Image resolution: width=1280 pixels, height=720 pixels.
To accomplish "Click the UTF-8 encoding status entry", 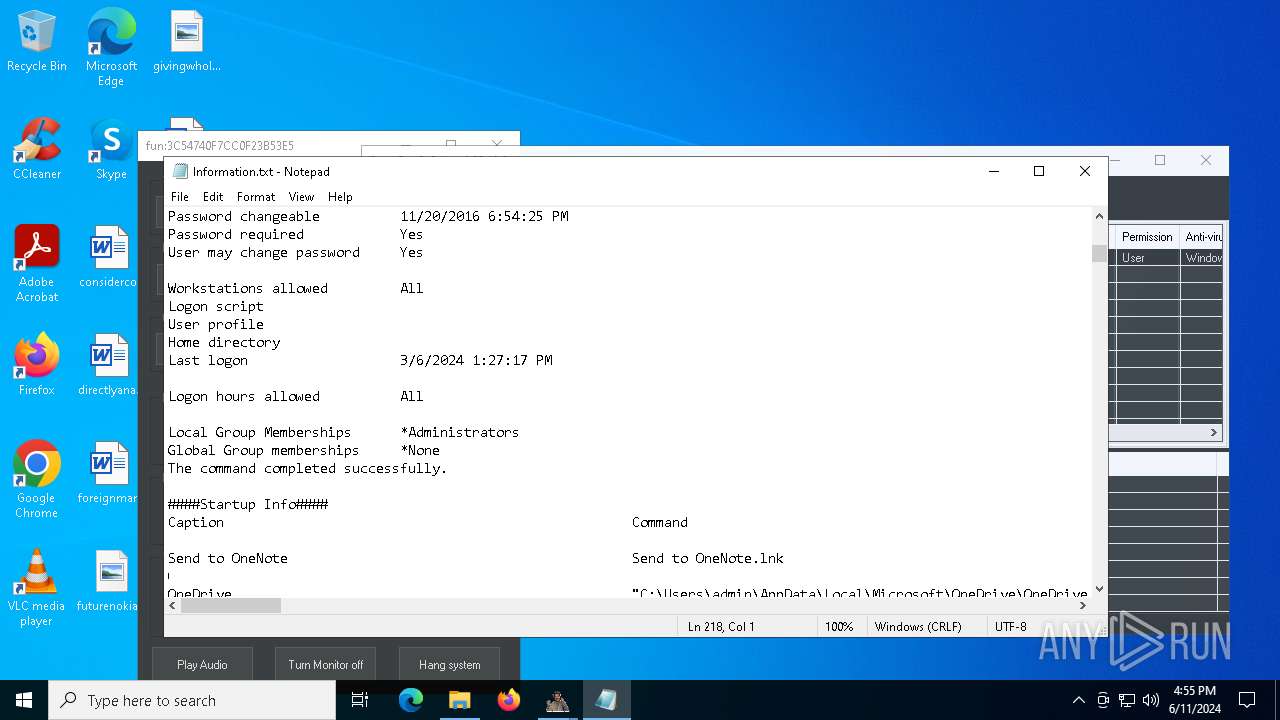I will (x=1011, y=626).
